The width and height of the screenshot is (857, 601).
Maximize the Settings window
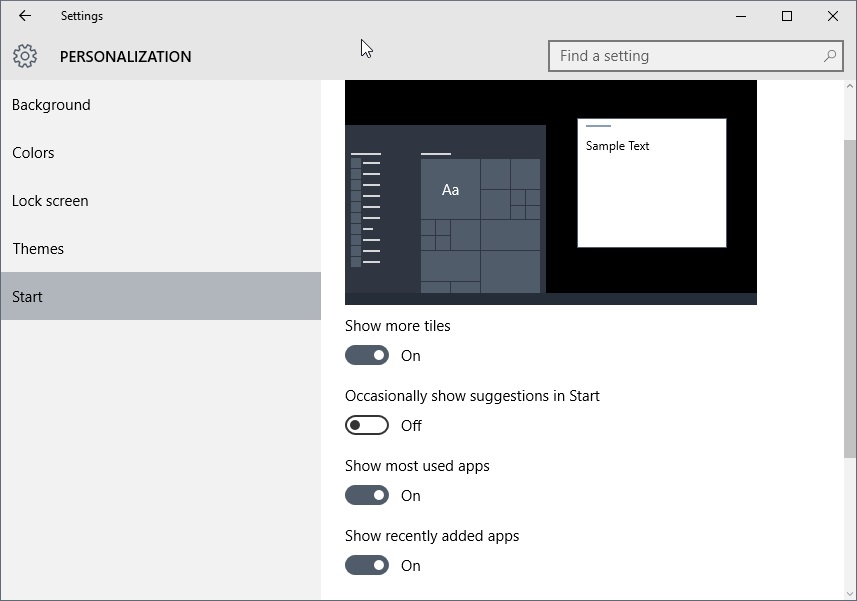click(x=787, y=16)
